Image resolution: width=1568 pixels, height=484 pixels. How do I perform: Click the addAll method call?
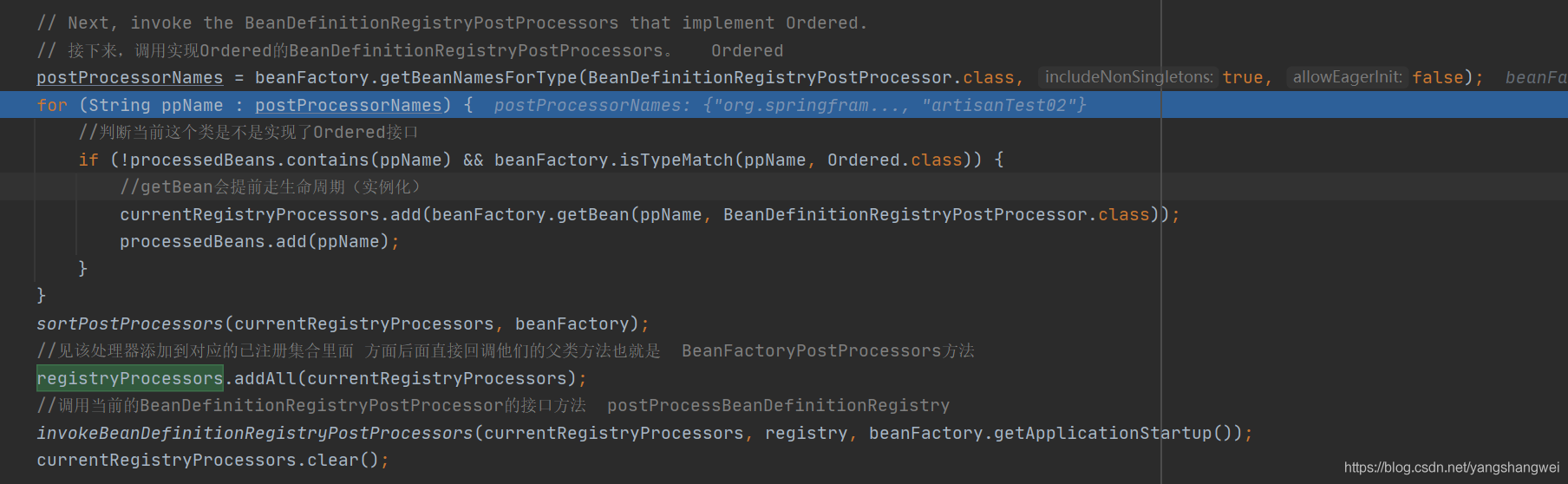click(265, 378)
